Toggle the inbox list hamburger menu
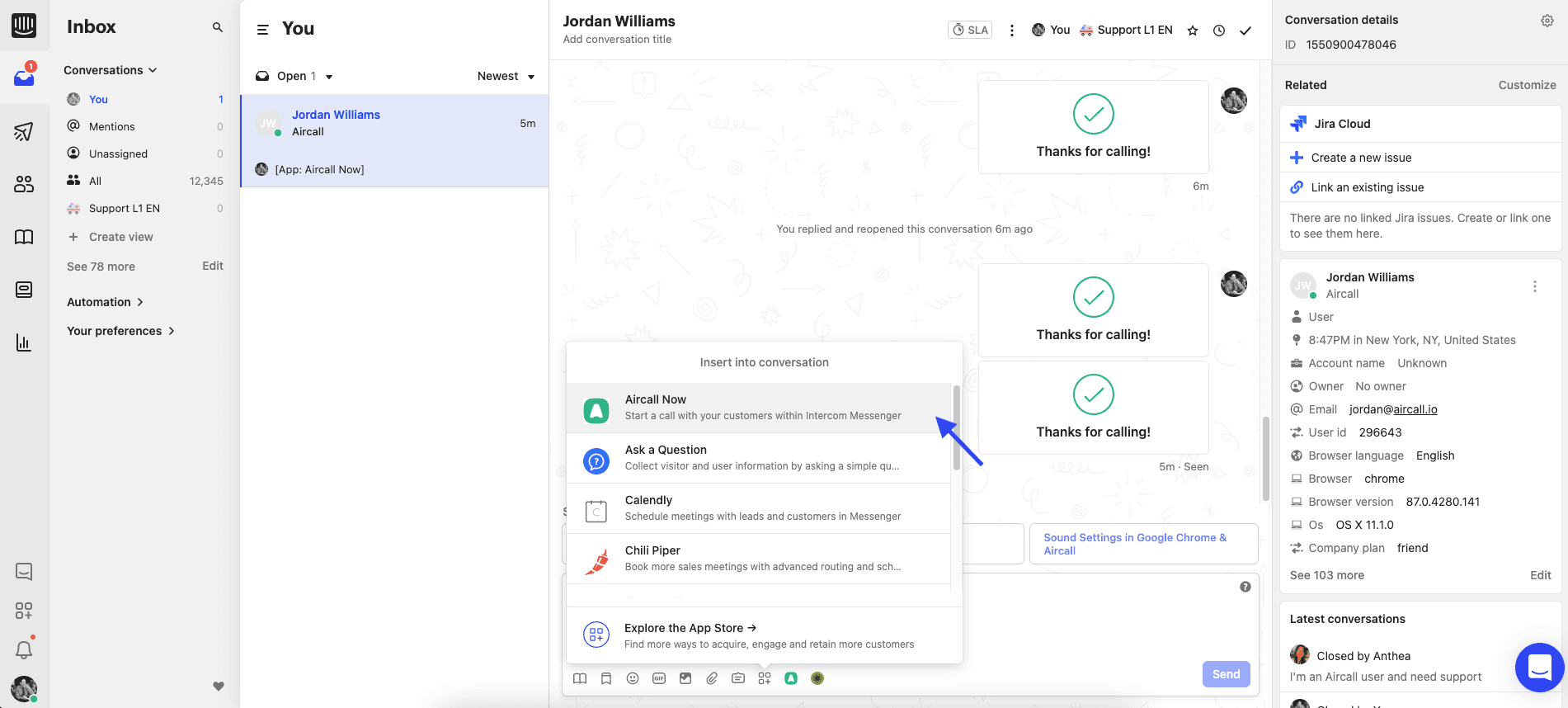1568x708 pixels. [263, 30]
